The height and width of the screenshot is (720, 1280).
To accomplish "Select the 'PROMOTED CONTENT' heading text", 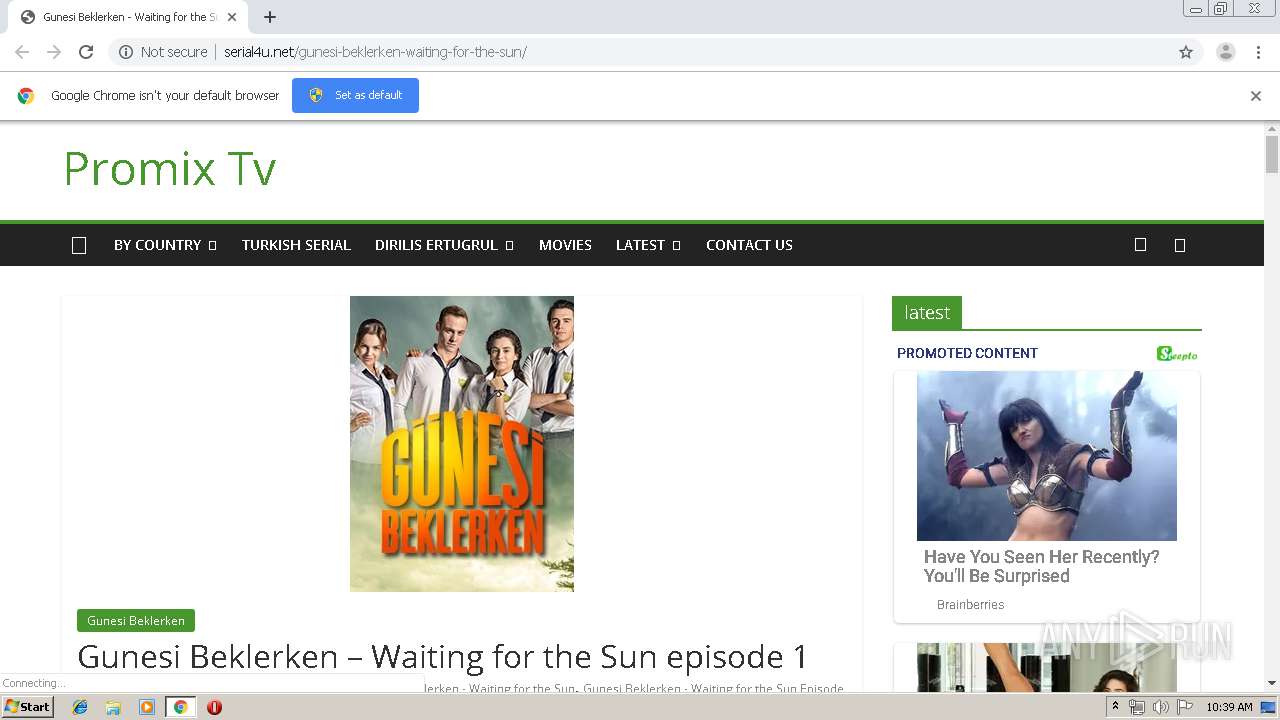I will 967,353.
